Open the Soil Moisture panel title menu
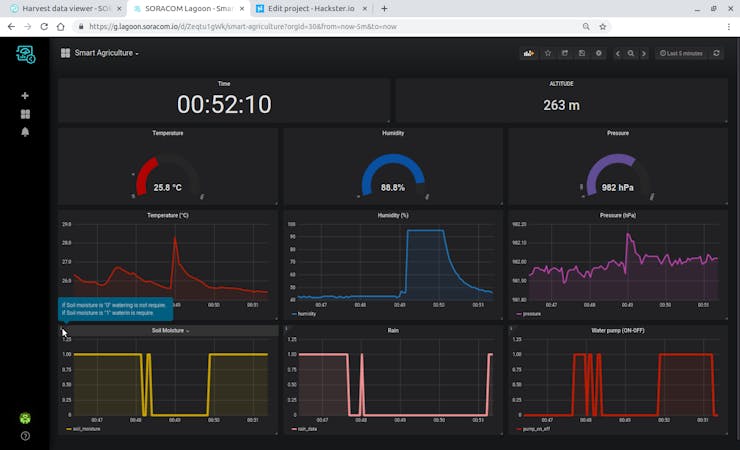Viewport: 740px width, 450px height. click(170, 331)
